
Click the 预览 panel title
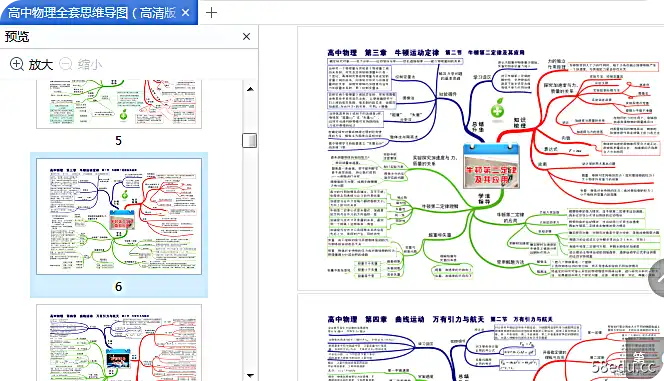pos(17,37)
